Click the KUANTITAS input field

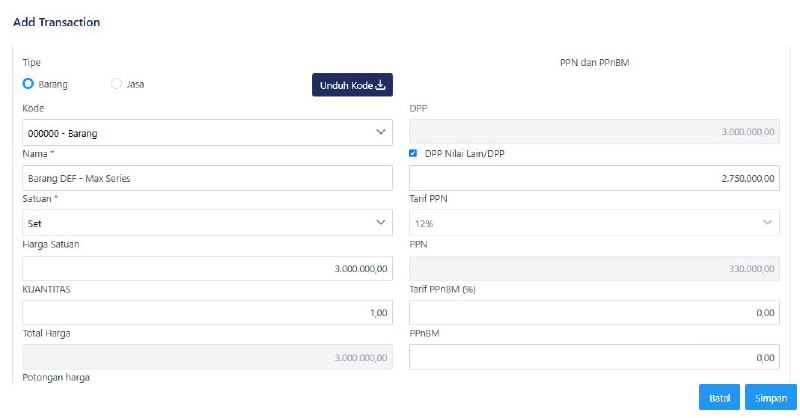point(206,313)
